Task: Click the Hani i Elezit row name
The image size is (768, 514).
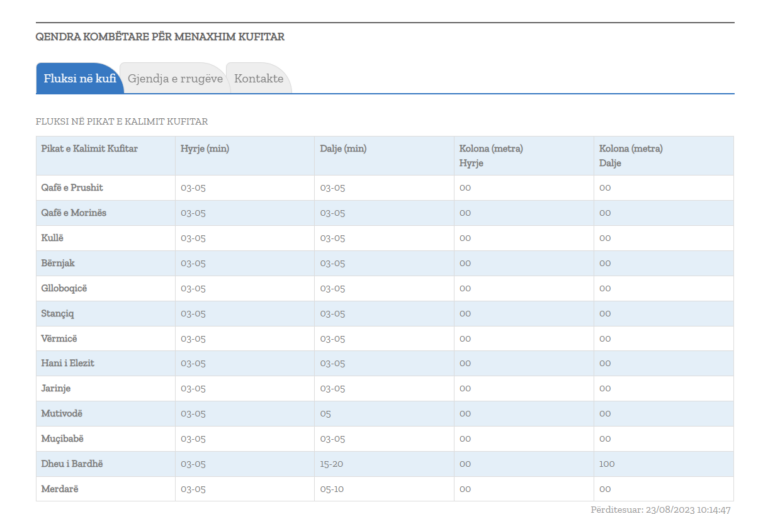Action: pyautogui.click(x=68, y=363)
